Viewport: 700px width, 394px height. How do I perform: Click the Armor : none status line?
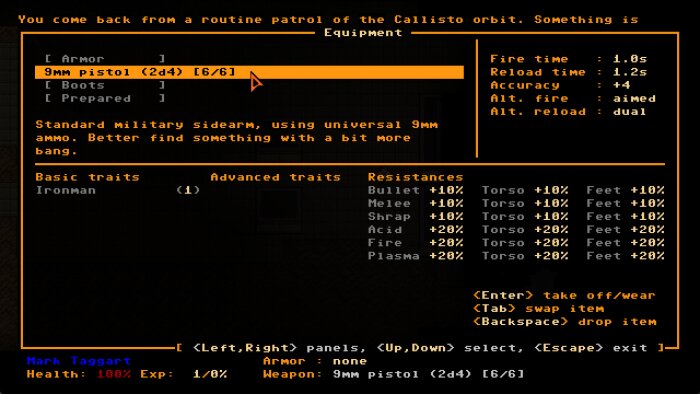point(315,361)
